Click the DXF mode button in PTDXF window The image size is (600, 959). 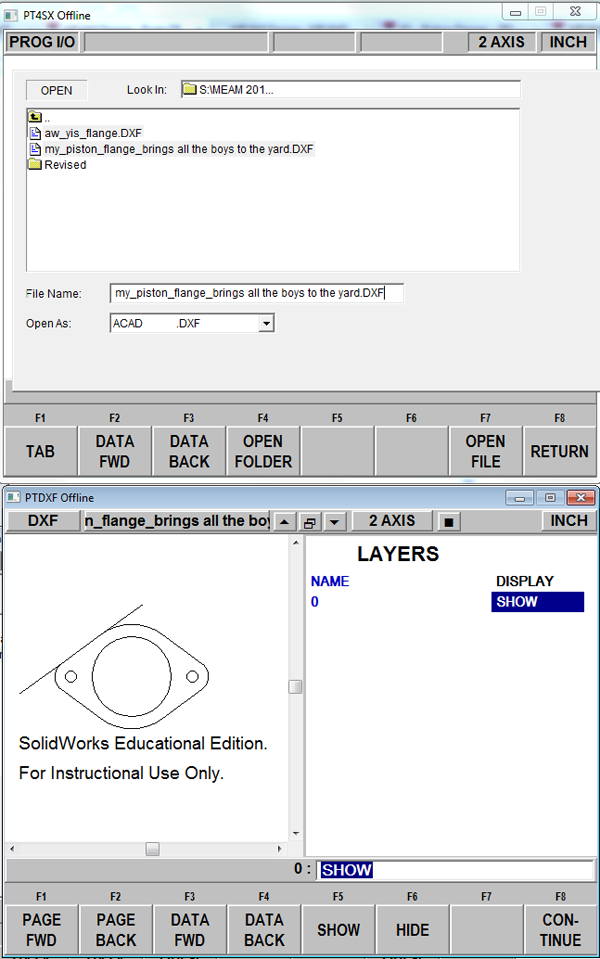click(x=43, y=521)
